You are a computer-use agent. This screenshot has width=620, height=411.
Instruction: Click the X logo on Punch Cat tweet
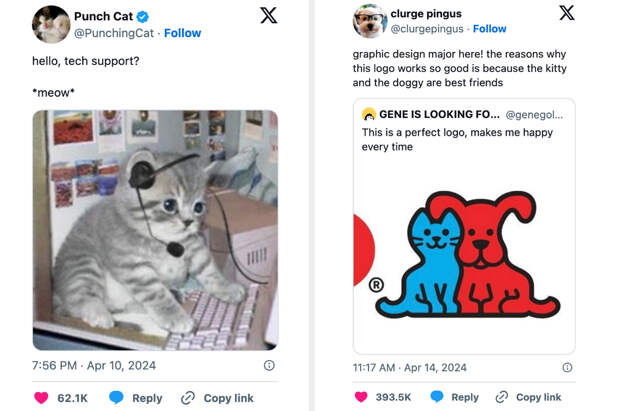(268, 15)
